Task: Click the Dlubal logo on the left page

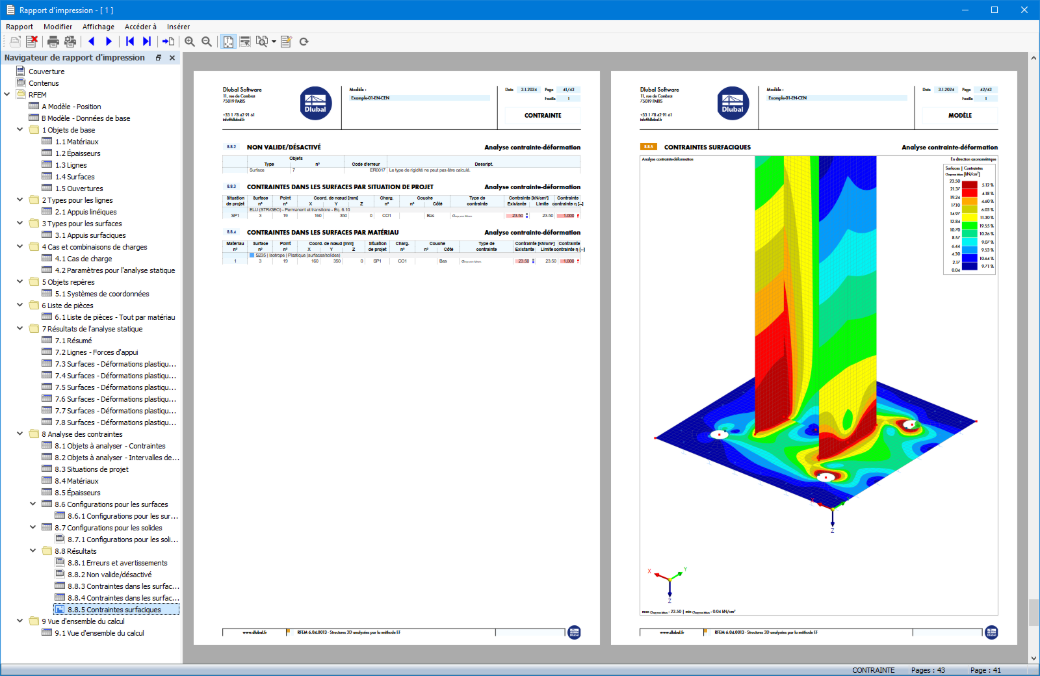Action: pos(315,103)
